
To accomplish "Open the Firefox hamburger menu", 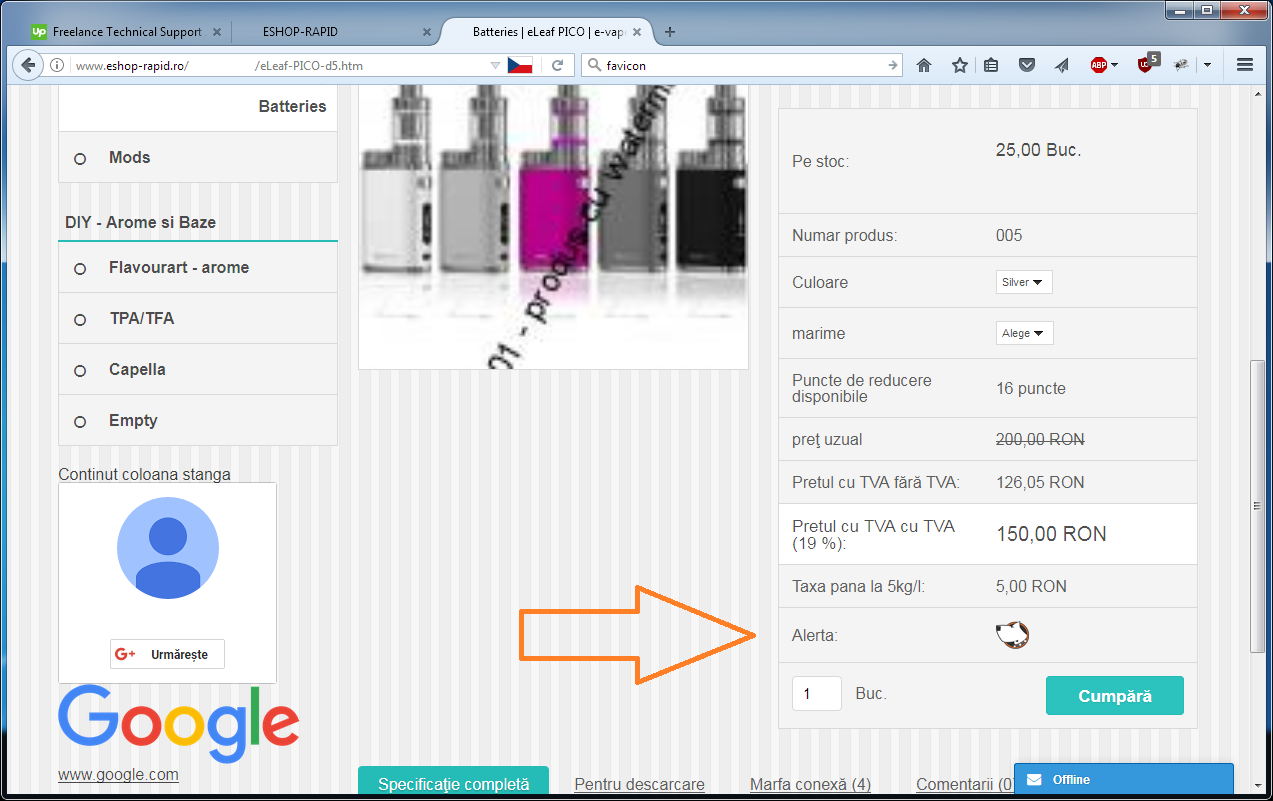I will (1245, 65).
